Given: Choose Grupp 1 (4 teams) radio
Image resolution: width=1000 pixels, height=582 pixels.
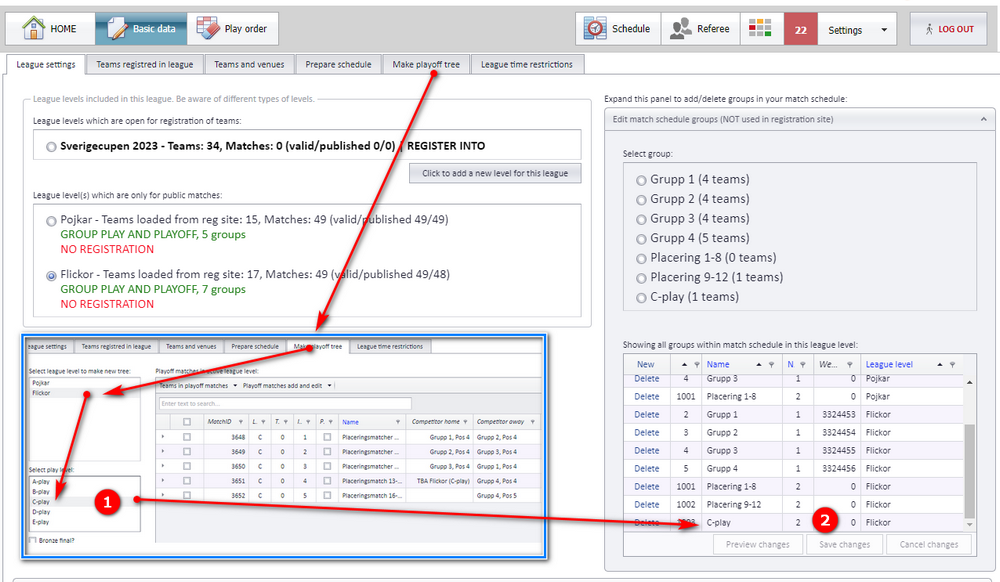Looking at the screenshot, I should [x=641, y=180].
